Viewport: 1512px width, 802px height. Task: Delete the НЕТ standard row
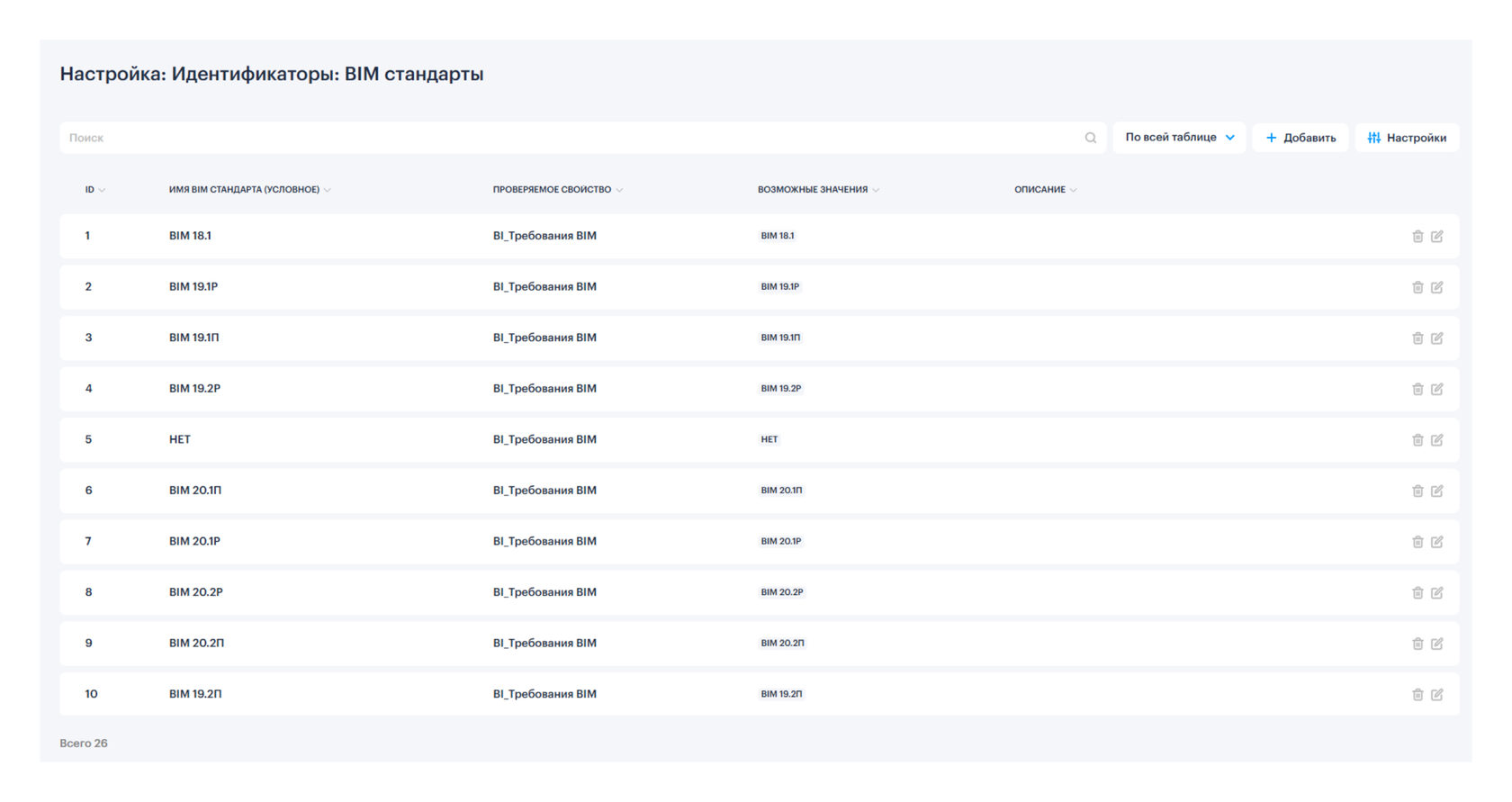[x=1417, y=440]
